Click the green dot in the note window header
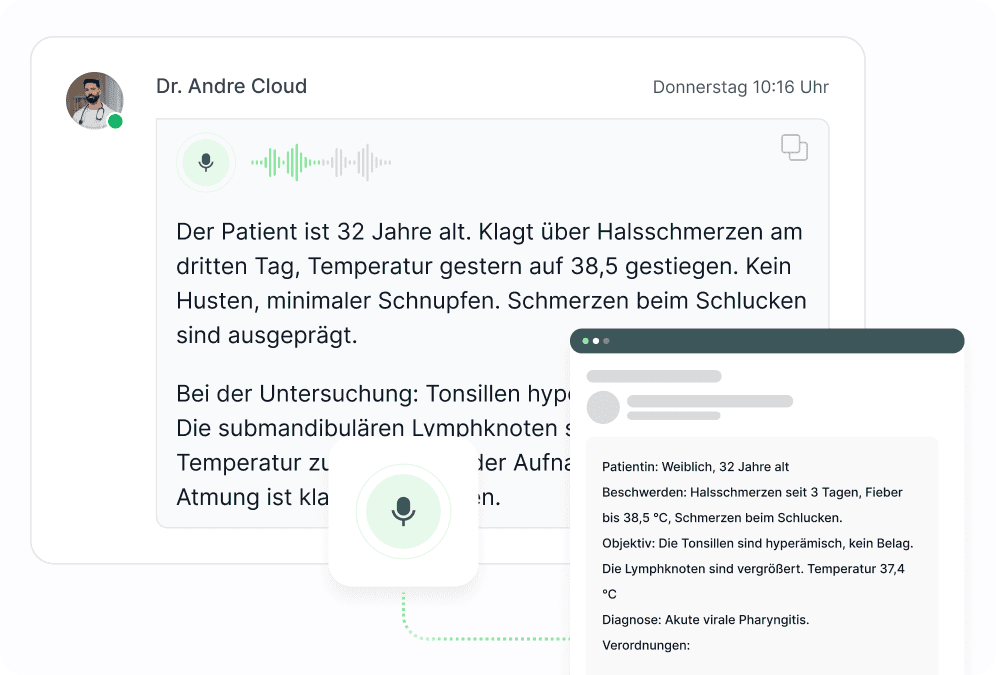Image resolution: width=996 pixels, height=675 pixels. point(585,340)
